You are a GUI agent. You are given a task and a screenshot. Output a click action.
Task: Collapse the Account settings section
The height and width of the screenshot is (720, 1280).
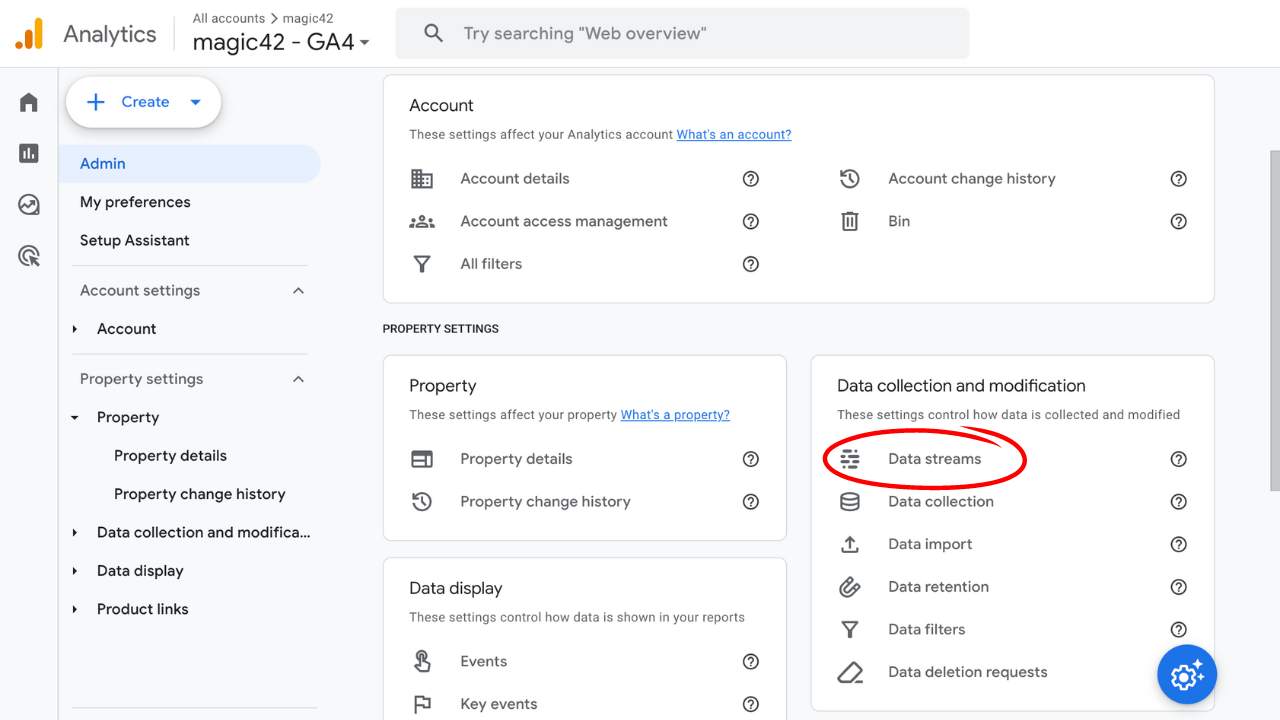[x=298, y=290]
